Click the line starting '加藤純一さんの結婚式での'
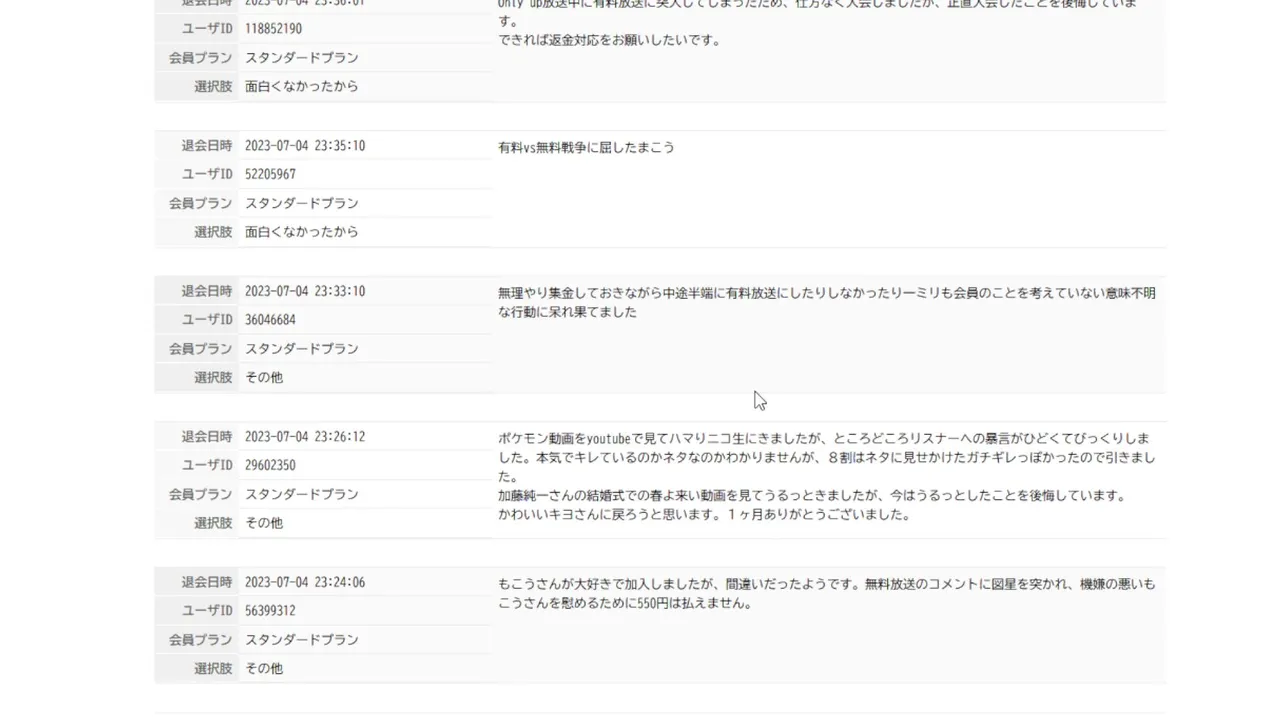The image size is (1280, 720). (x=812, y=496)
